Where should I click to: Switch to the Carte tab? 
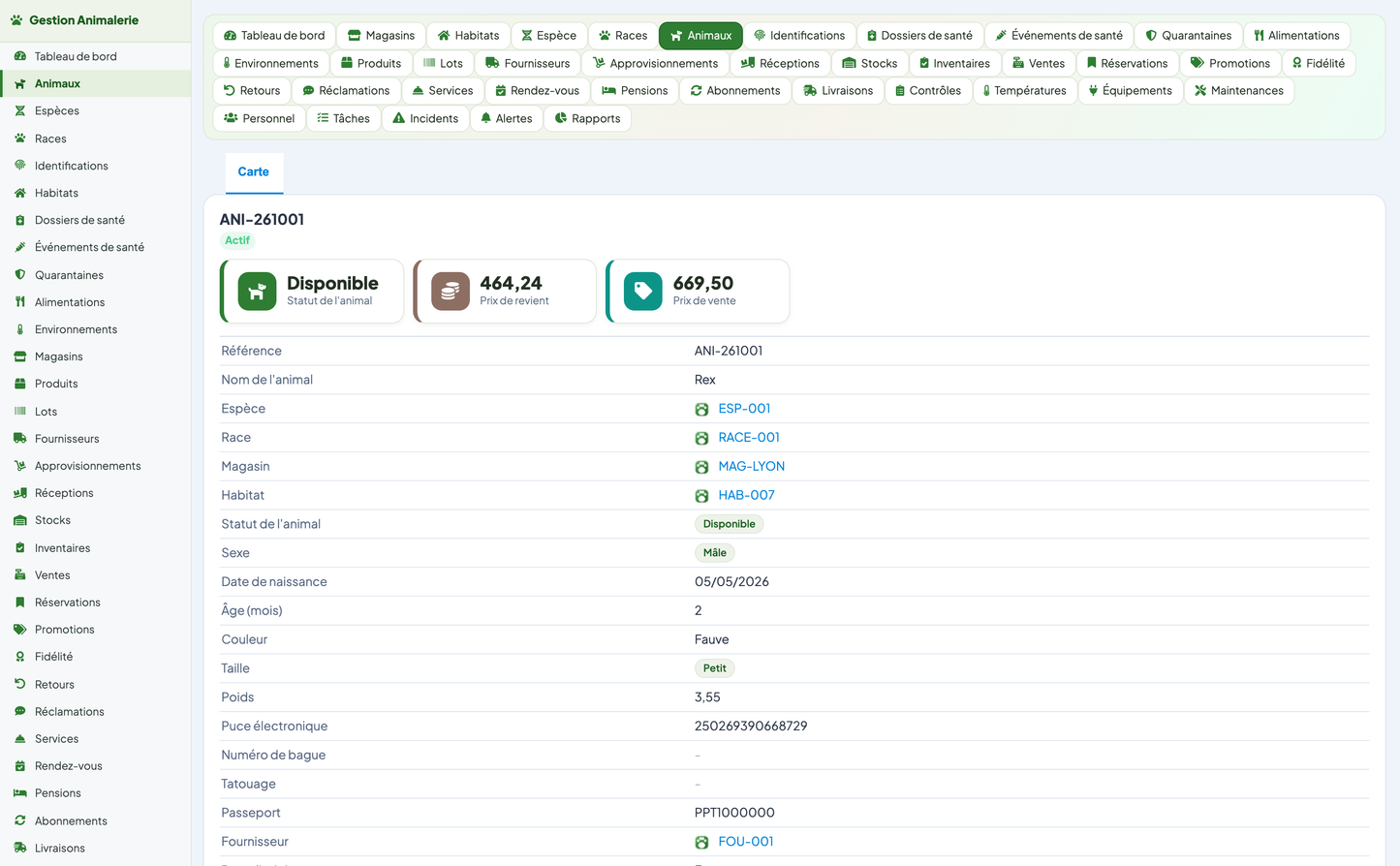(254, 171)
